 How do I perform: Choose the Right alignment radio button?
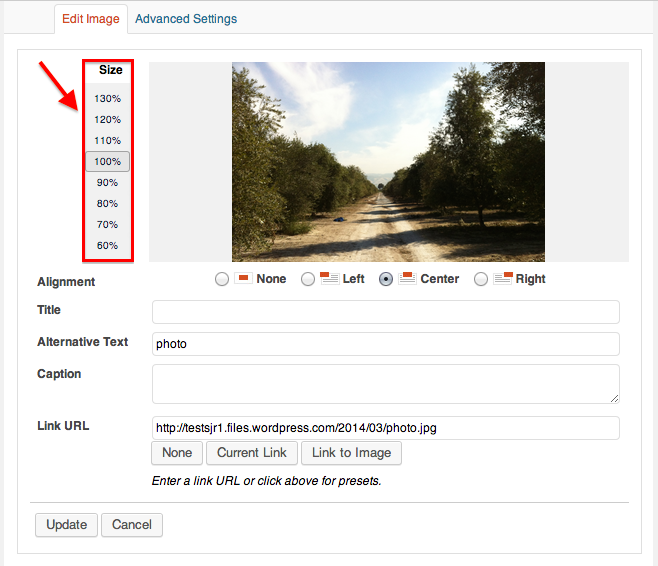[481, 280]
